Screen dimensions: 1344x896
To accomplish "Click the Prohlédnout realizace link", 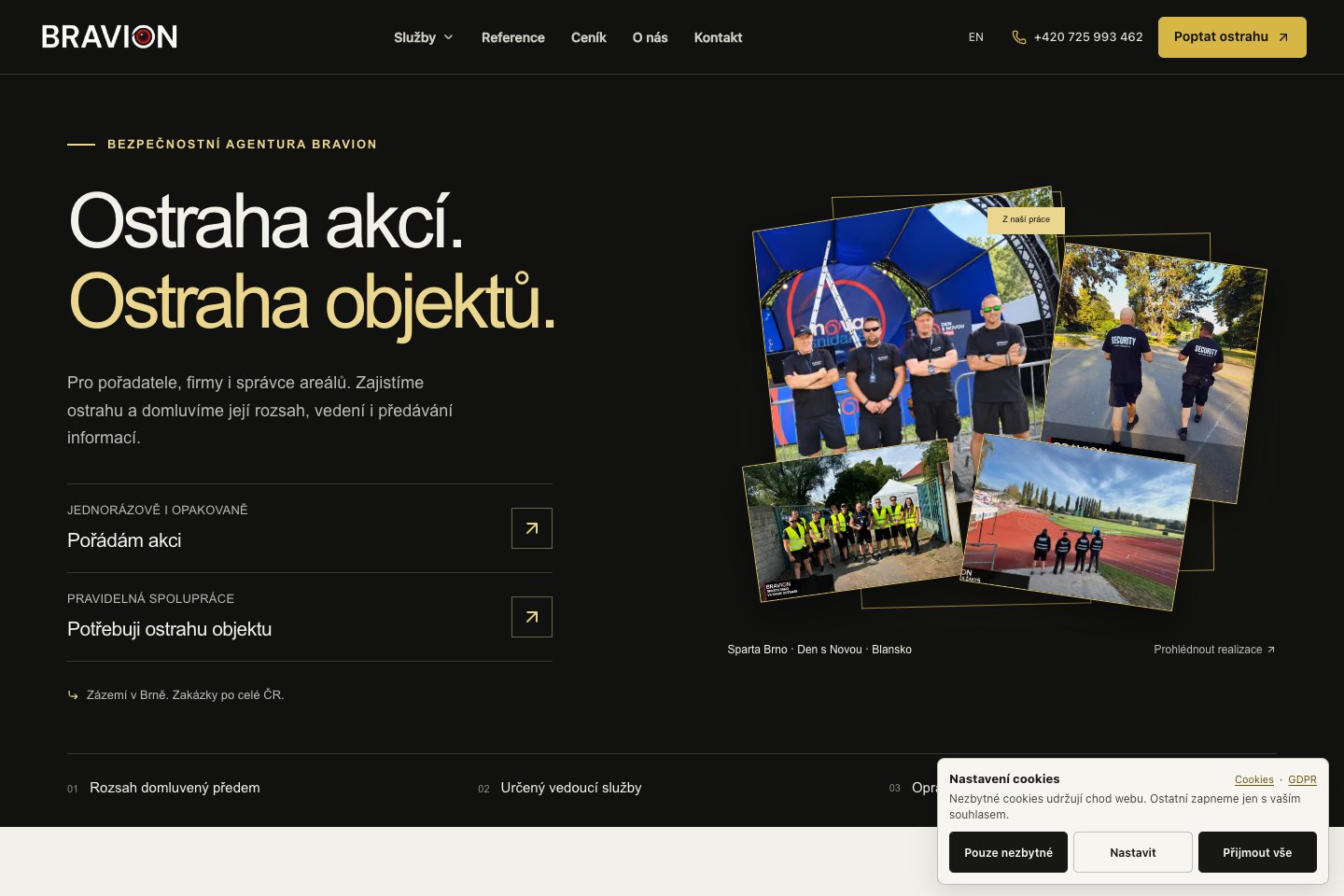I will 1214,650.
